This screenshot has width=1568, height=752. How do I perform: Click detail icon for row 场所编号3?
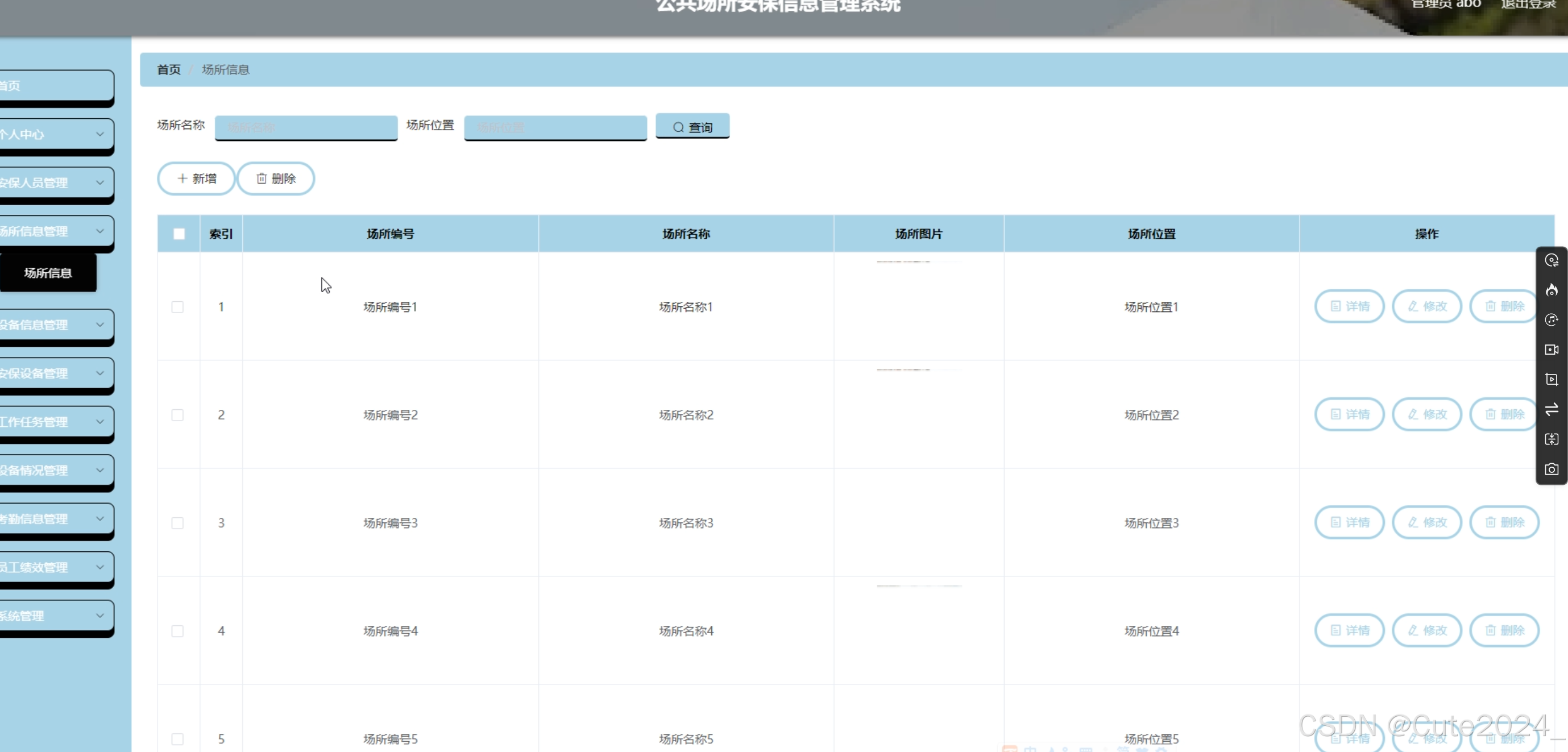pyautogui.click(x=1335, y=522)
